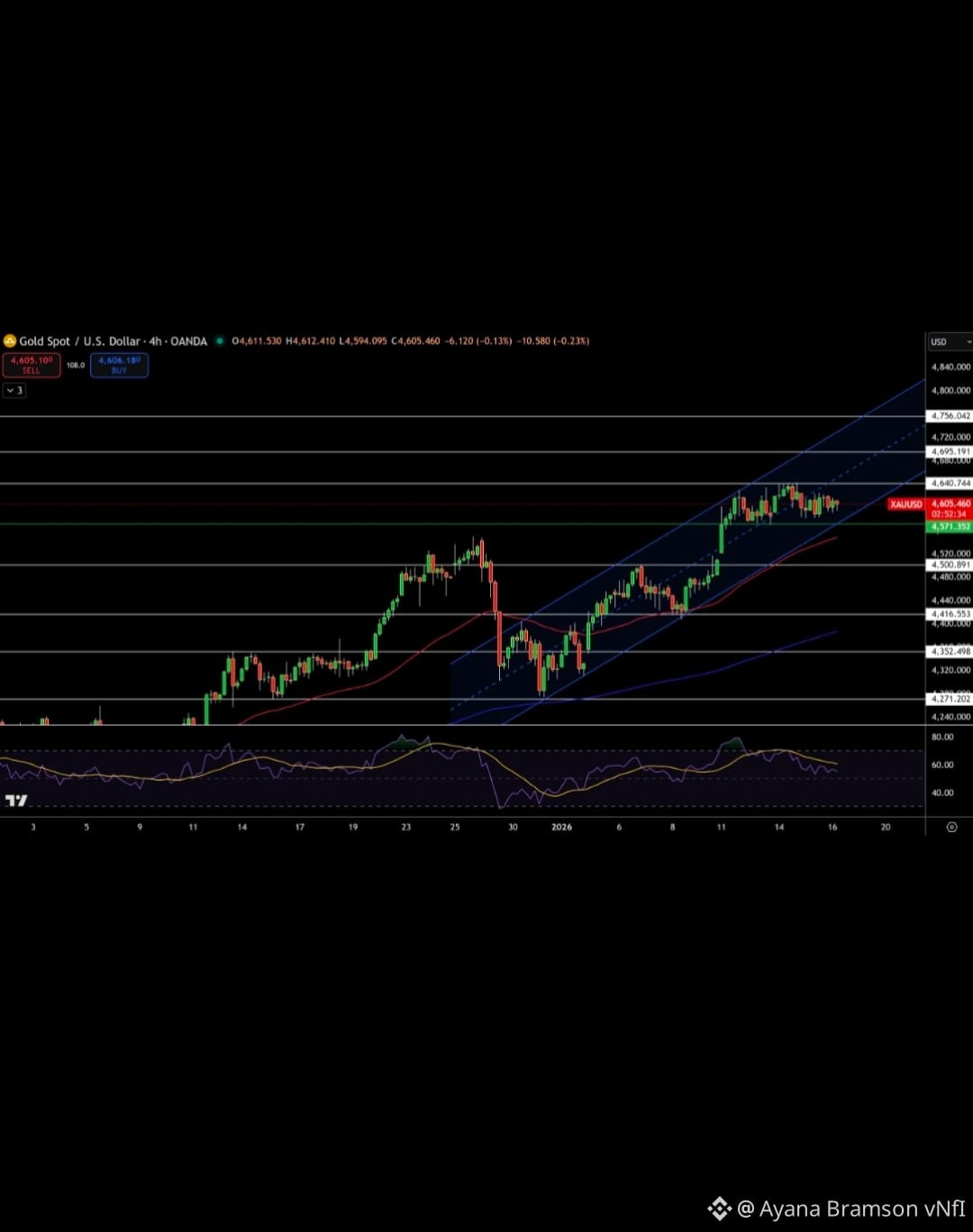The width and height of the screenshot is (973, 1232).
Task: Select the 4,416.553 horizontal line price label
Action: point(950,614)
